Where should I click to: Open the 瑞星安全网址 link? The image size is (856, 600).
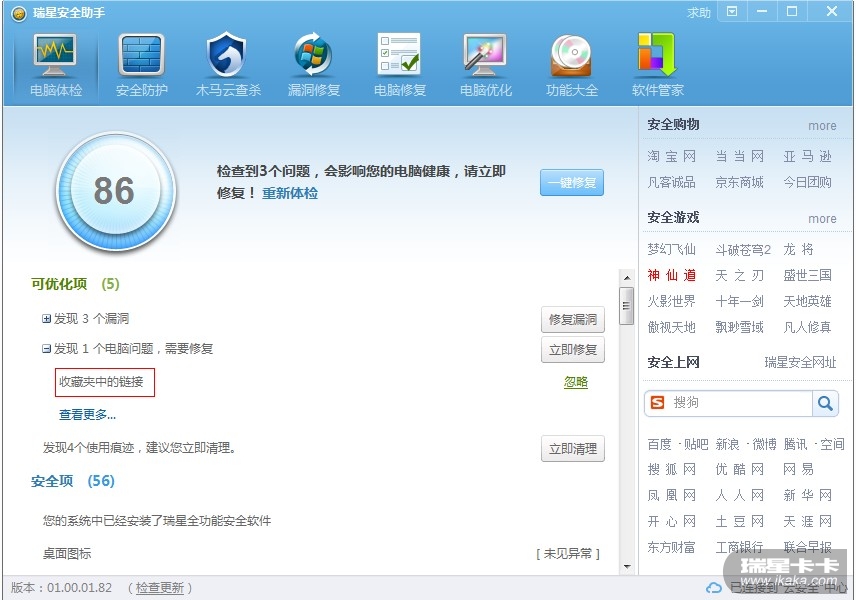click(800, 362)
